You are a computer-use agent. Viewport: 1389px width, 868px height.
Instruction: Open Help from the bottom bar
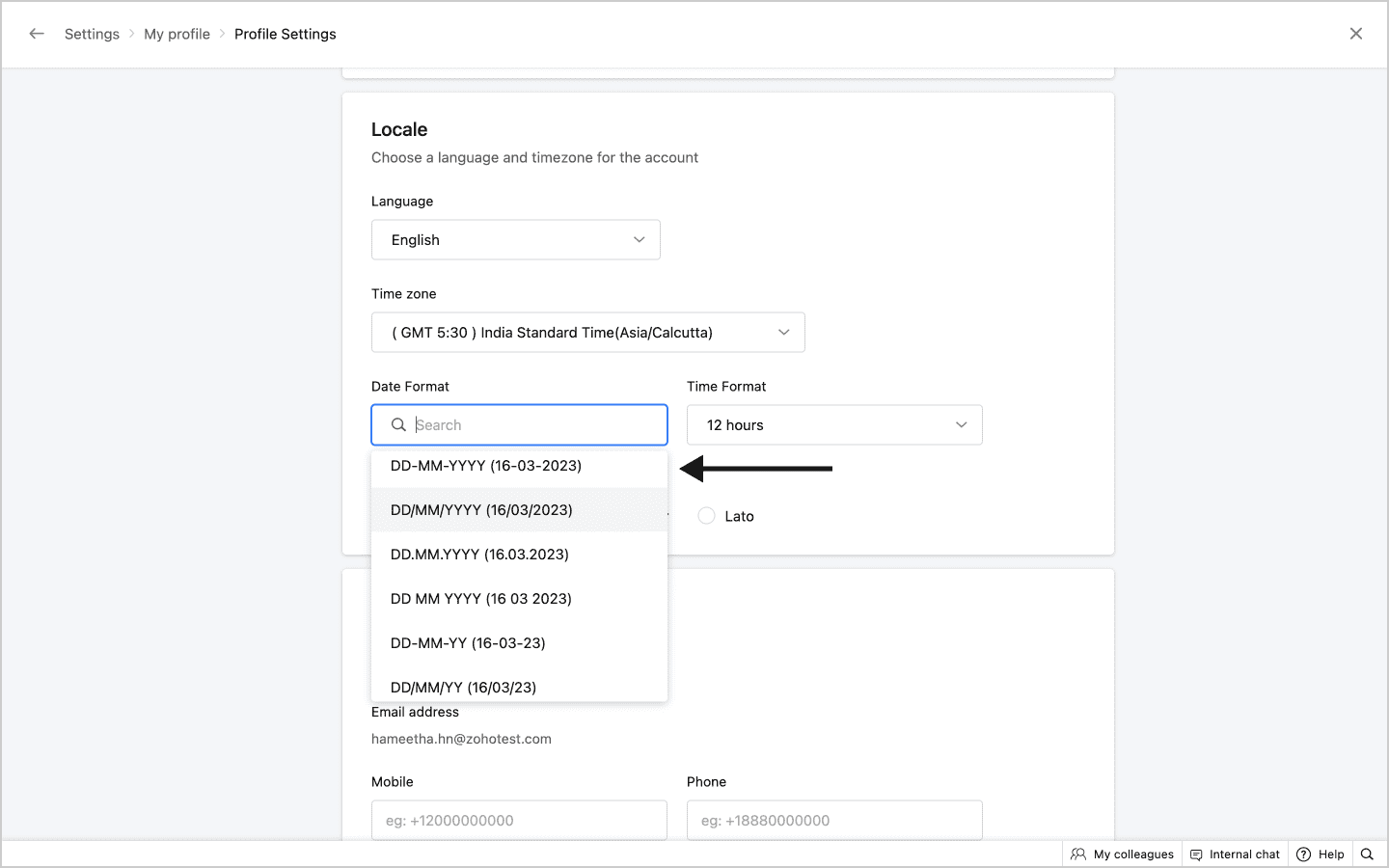[x=1321, y=854]
